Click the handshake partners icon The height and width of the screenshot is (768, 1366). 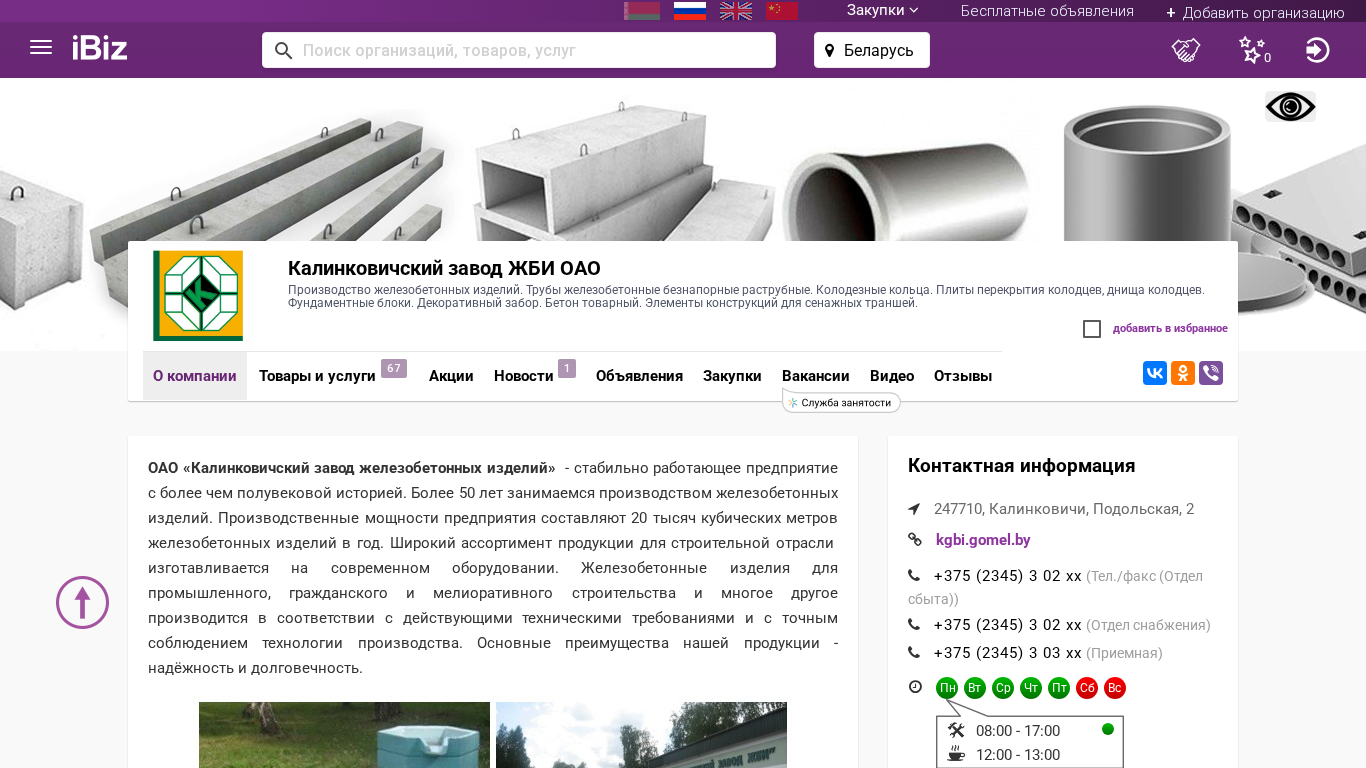[1185, 50]
